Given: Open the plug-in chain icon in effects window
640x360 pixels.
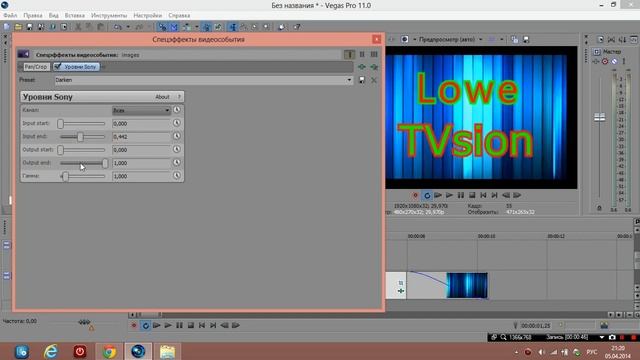Looking at the screenshot, I should tap(362, 67).
